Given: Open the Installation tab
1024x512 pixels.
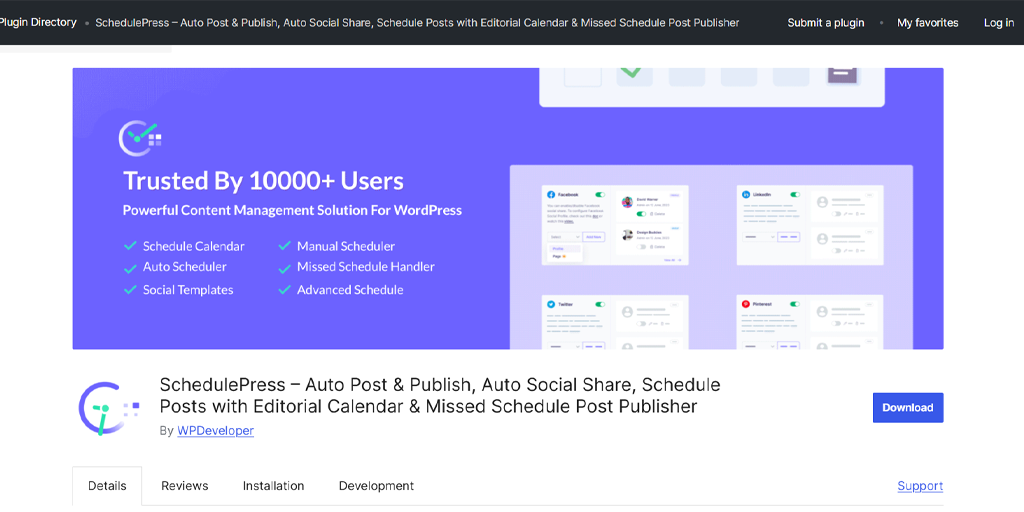Looking at the screenshot, I should tap(274, 486).
